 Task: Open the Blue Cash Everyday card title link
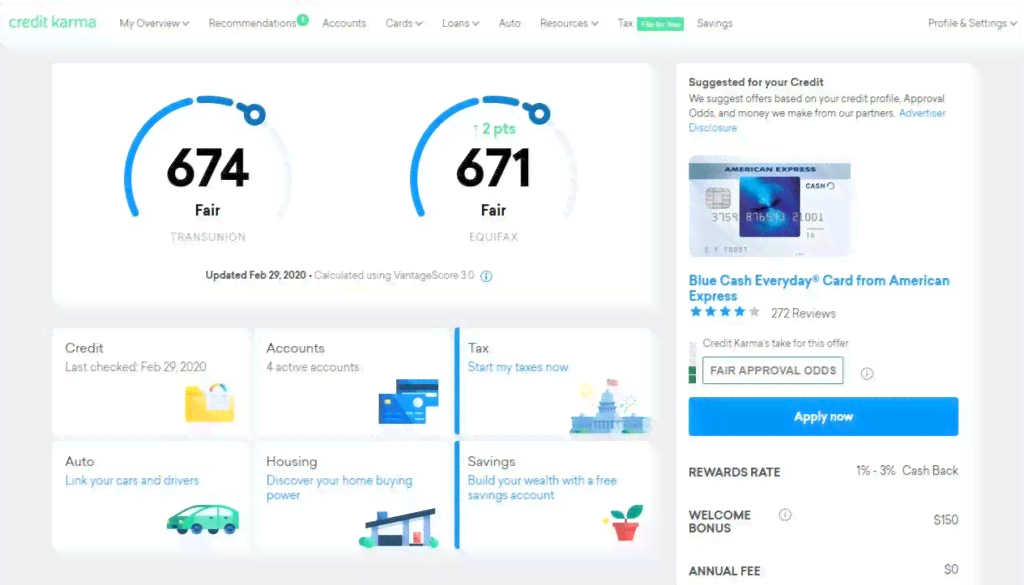tap(819, 288)
